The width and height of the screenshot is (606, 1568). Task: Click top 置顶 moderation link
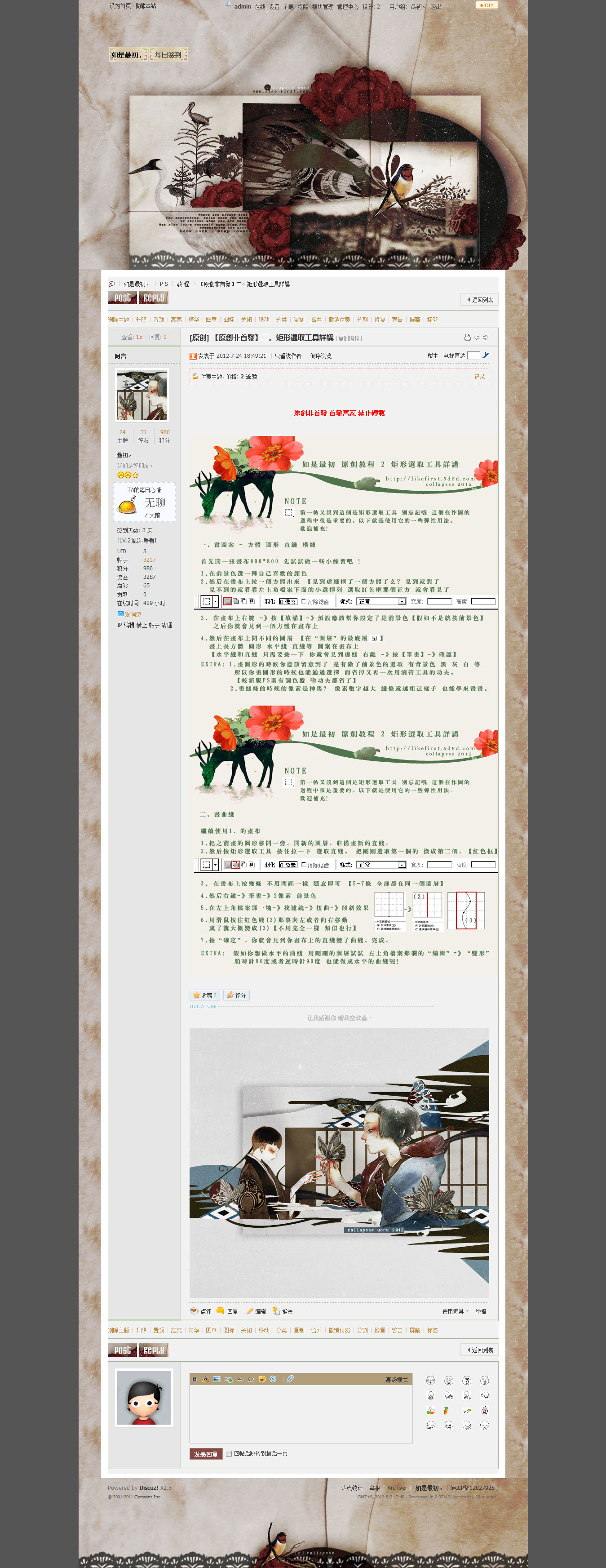click(159, 320)
